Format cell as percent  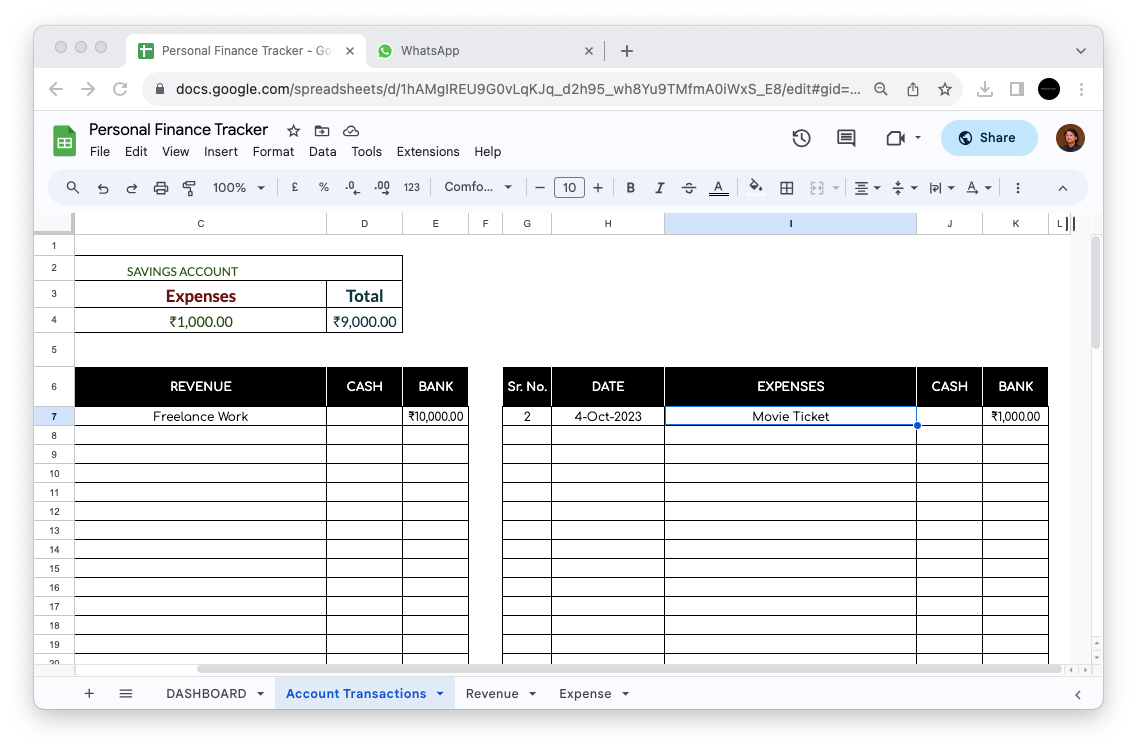(x=323, y=187)
